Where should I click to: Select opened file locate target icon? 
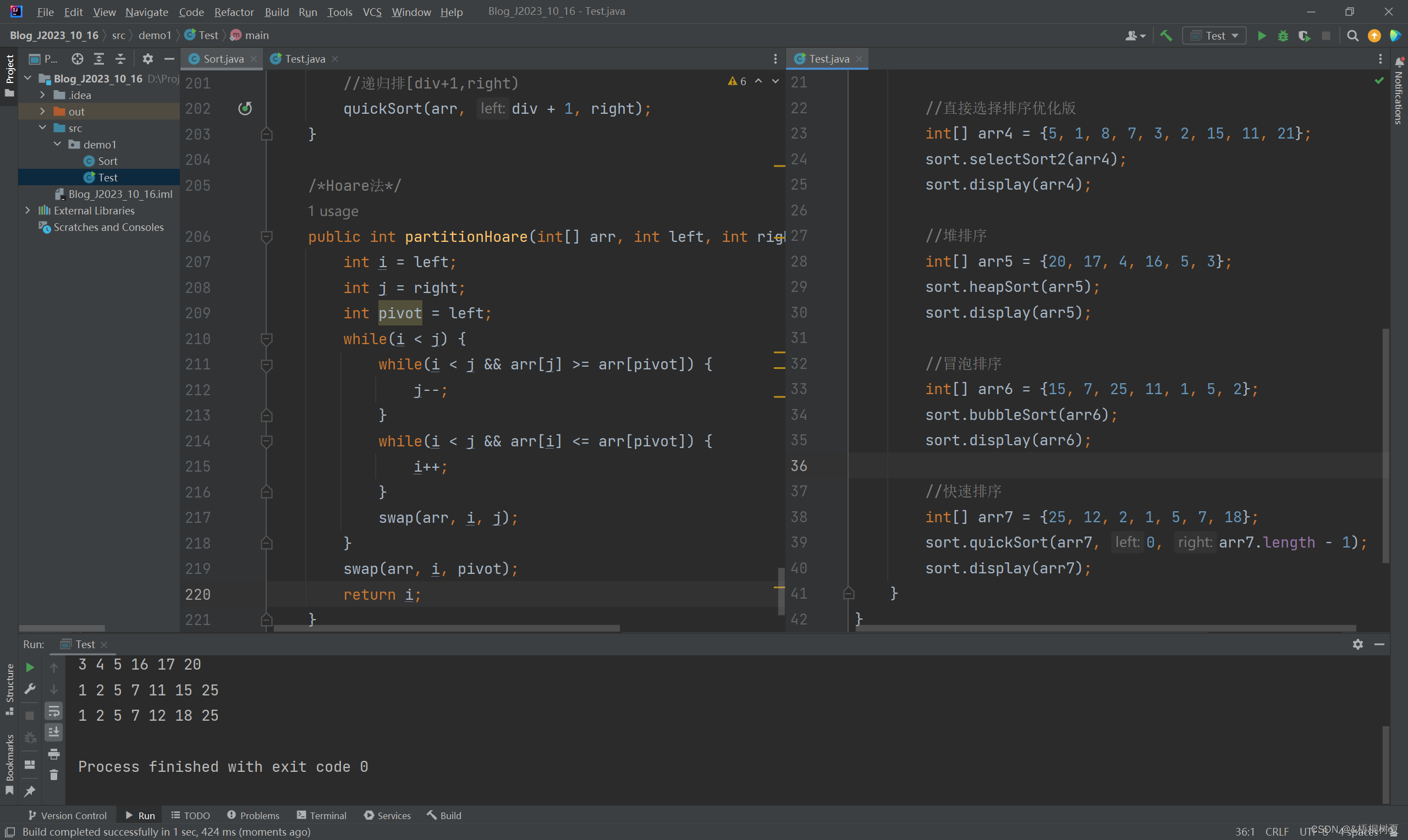coord(78,59)
